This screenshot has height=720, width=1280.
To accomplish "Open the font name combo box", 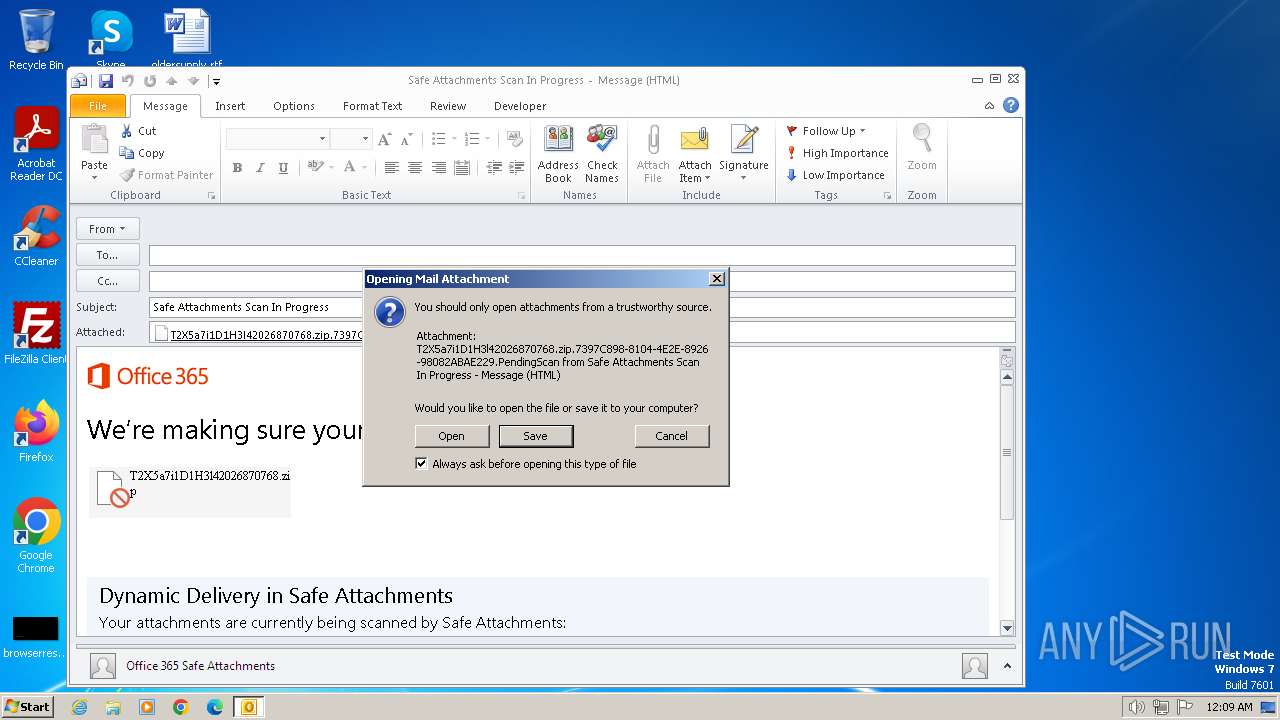I will [x=277, y=139].
